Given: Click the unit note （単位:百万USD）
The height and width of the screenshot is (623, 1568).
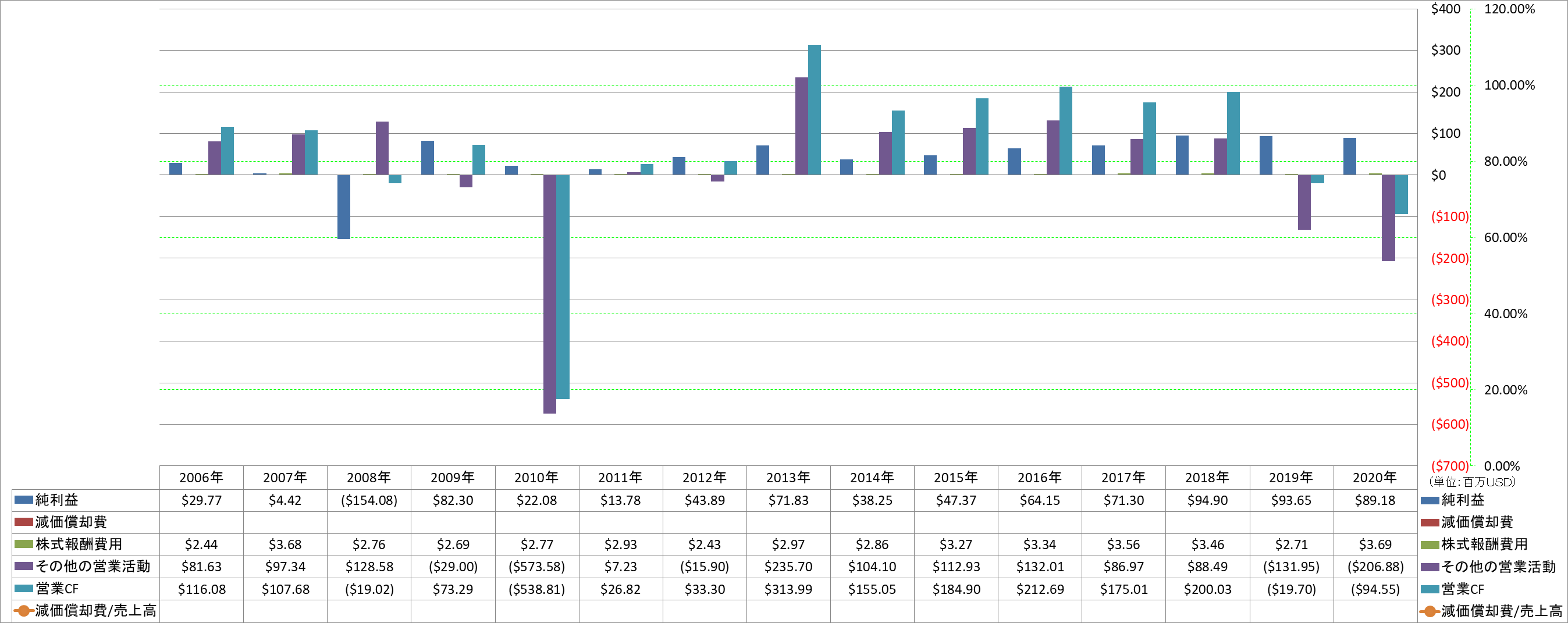Looking at the screenshot, I should click(1471, 482).
